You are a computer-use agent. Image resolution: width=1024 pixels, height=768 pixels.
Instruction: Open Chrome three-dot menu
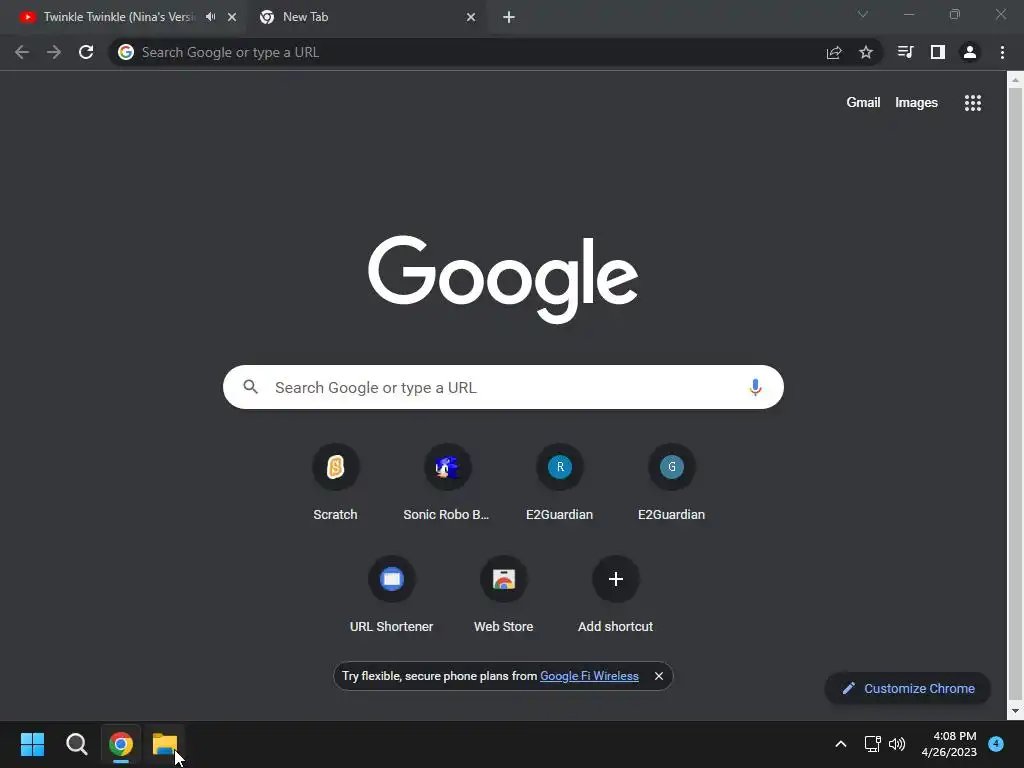coord(1002,52)
